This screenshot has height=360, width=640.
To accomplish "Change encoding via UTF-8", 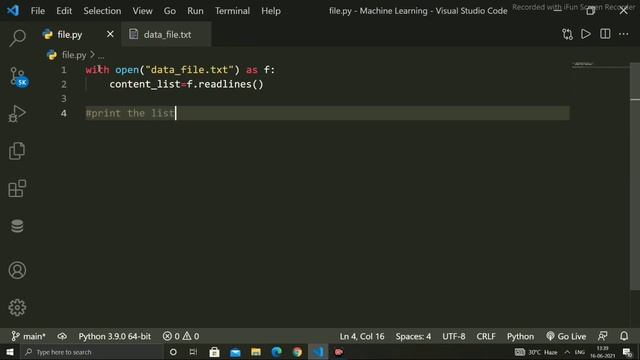I will coord(453,336).
